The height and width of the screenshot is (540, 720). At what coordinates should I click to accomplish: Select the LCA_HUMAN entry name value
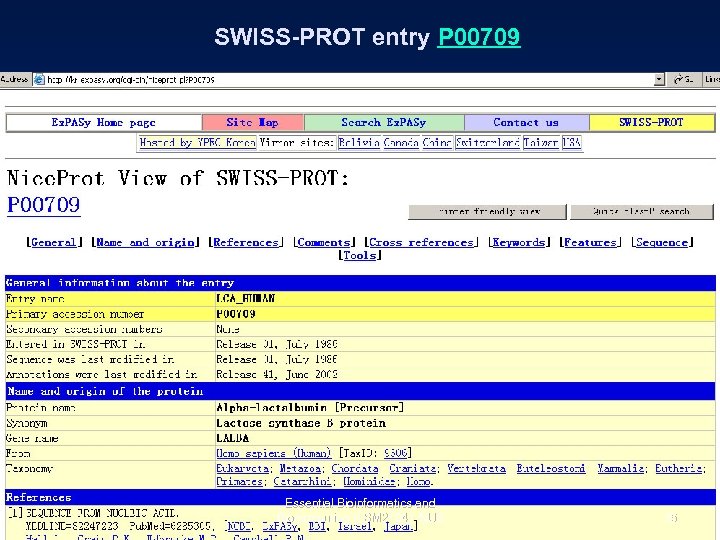pos(246,298)
